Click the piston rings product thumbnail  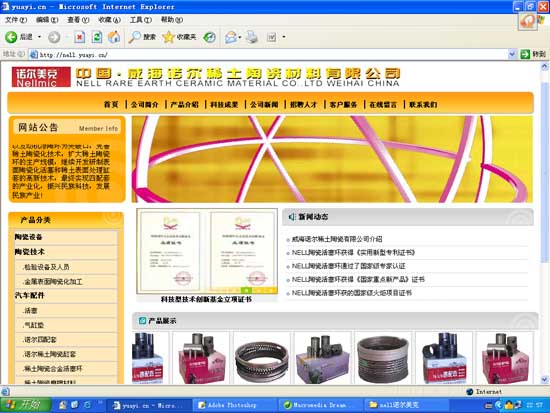point(262,361)
